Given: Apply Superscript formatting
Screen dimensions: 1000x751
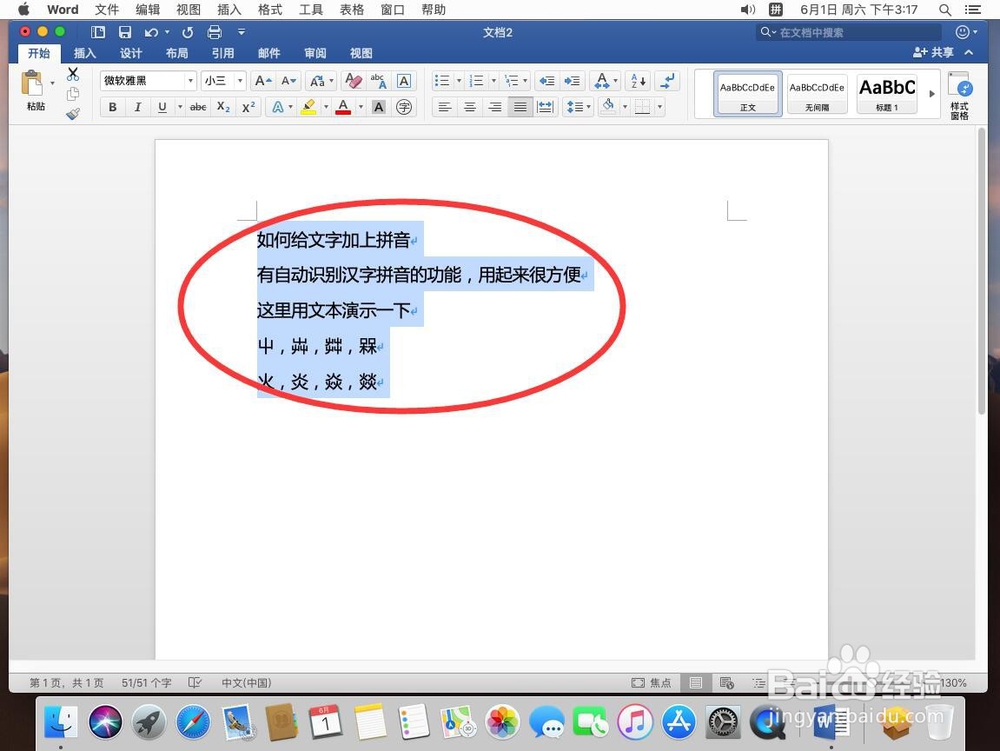Looking at the screenshot, I should (249, 107).
